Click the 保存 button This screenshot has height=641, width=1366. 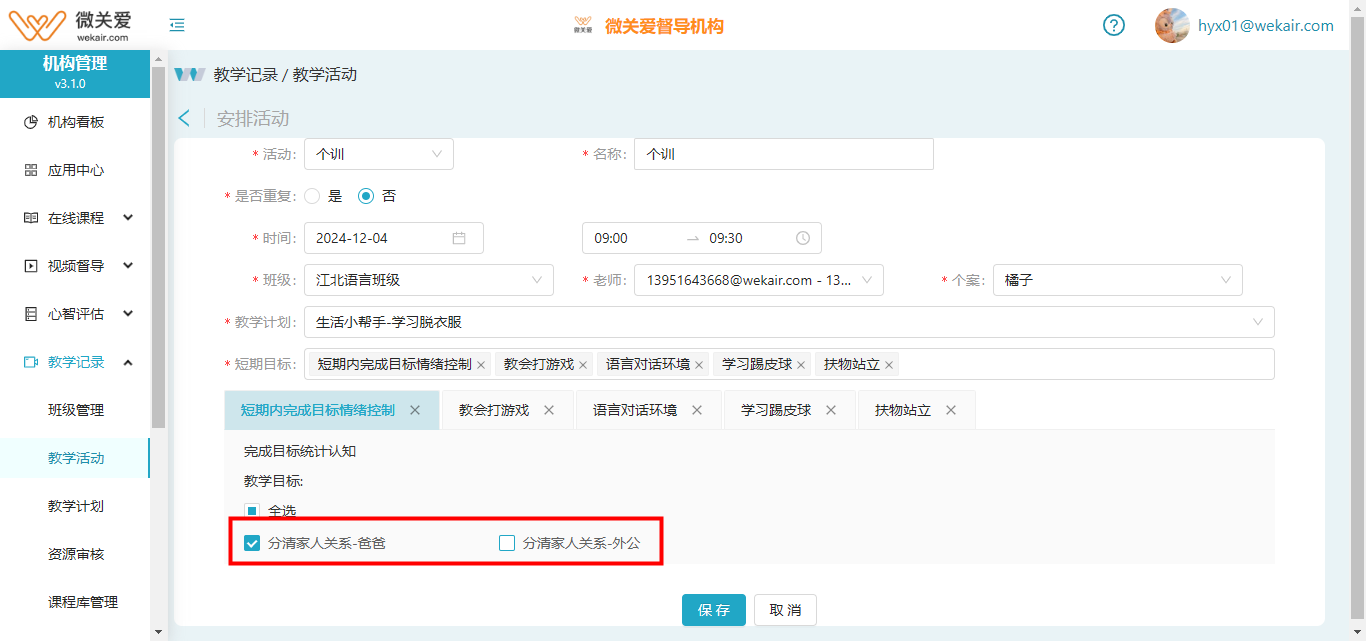tap(713, 610)
